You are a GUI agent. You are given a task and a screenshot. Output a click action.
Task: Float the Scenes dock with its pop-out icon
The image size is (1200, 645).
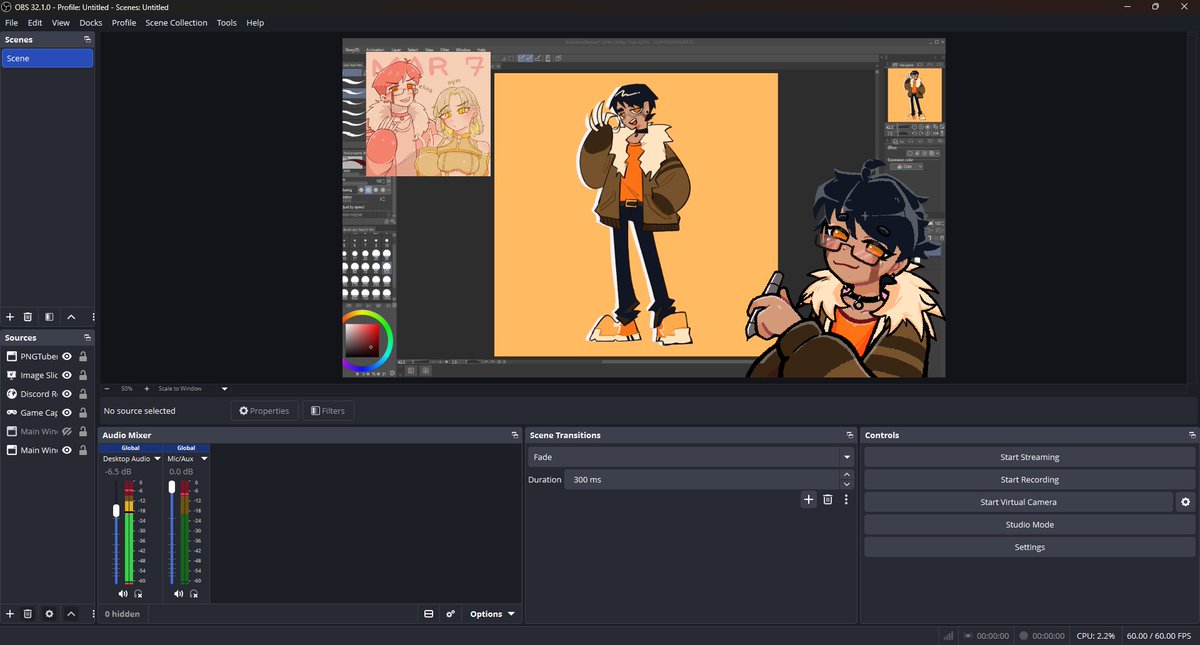88,40
